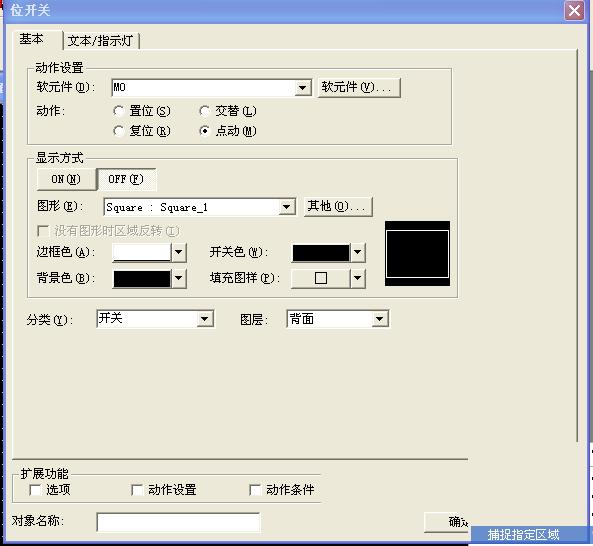
Task: Open the 图形 Square_1 dropdown
Action: (x=287, y=207)
